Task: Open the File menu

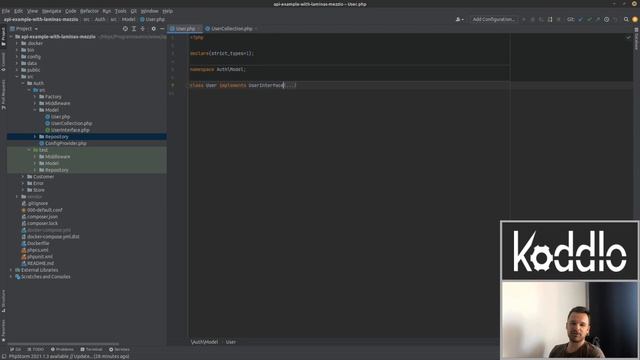Action: (6, 11)
